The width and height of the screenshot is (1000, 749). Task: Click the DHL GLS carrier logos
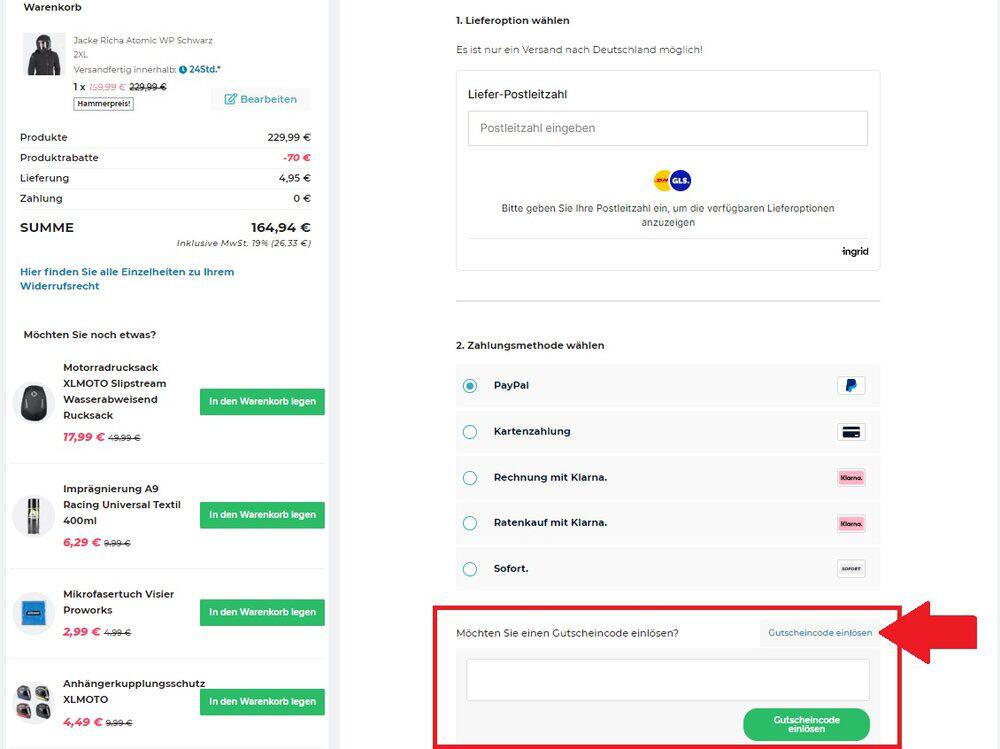[x=672, y=181]
